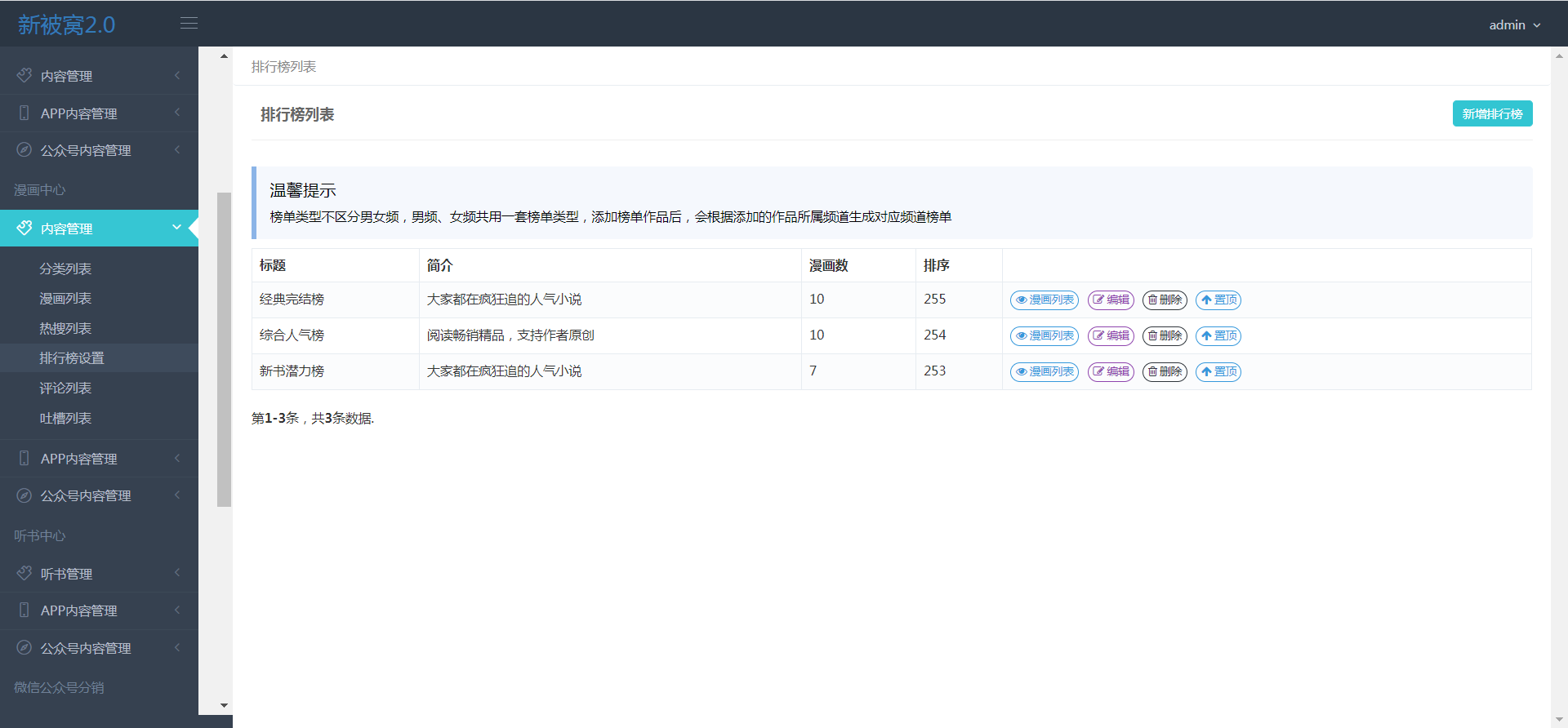
Task: Click the ticket icon beside 听书管理
Action: click(x=24, y=573)
